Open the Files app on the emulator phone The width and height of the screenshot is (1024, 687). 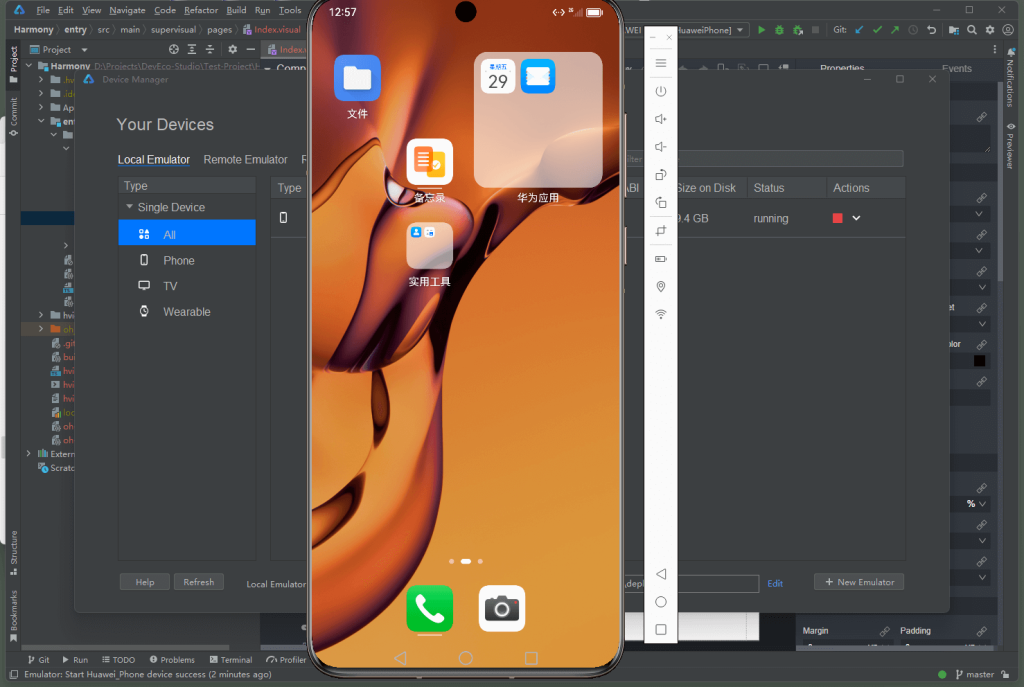pyautogui.click(x=357, y=78)
